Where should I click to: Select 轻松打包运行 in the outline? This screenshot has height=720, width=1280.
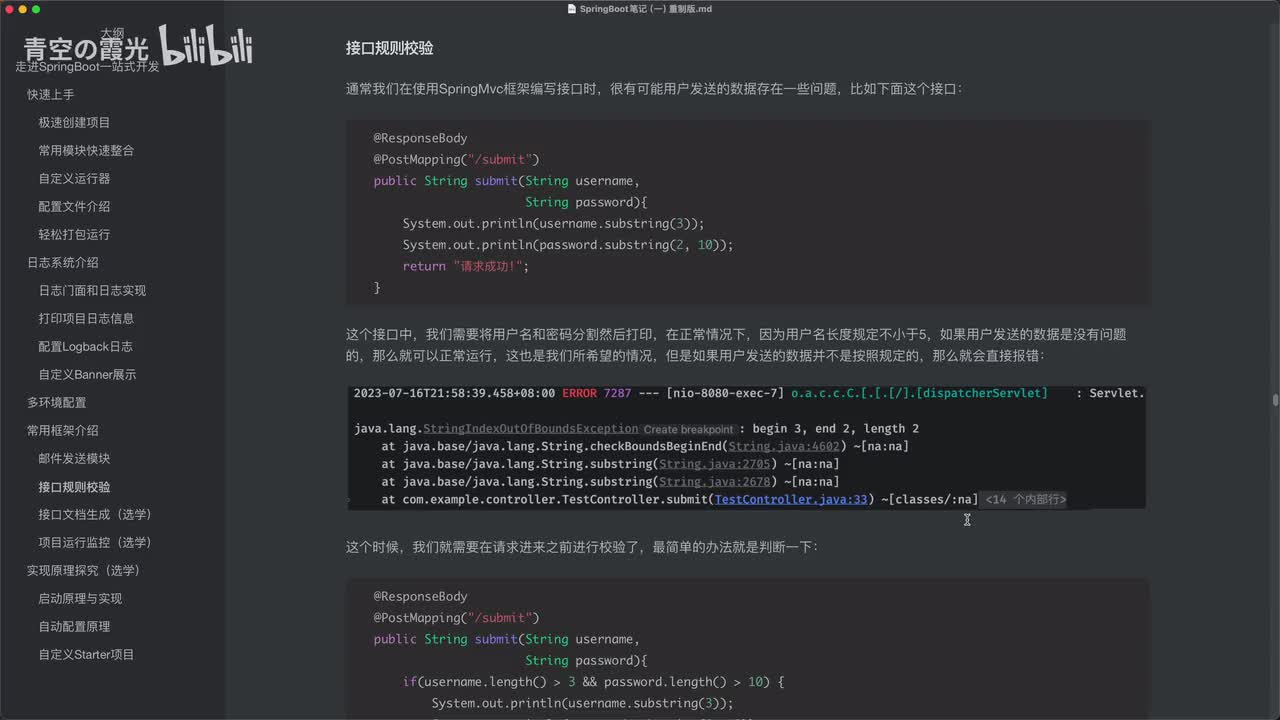point(74,234)
